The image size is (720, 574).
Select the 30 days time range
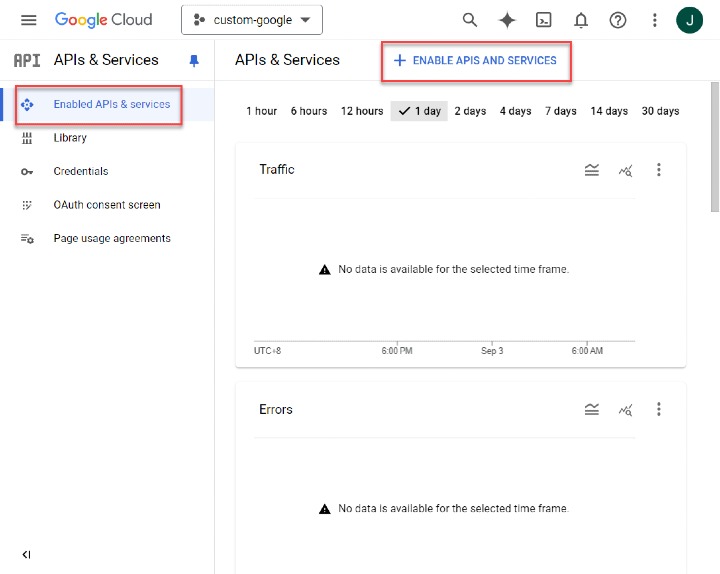(660, 111)
